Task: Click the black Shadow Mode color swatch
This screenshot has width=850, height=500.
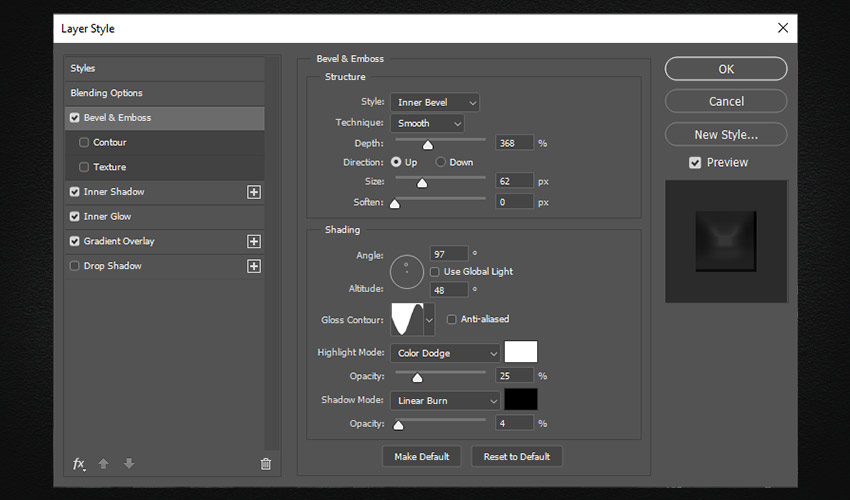Action: tap(521, 400)
